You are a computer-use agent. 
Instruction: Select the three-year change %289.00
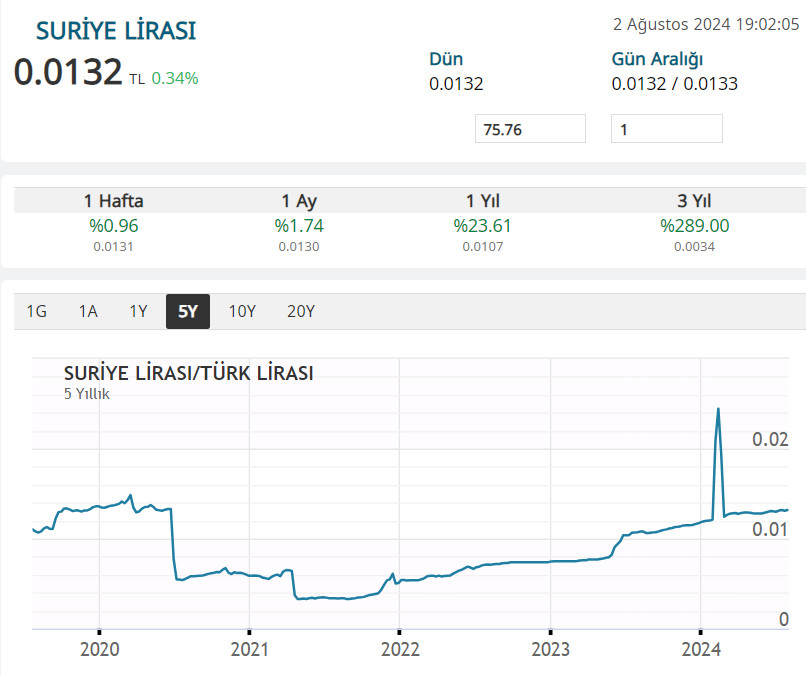click(694, 226)
